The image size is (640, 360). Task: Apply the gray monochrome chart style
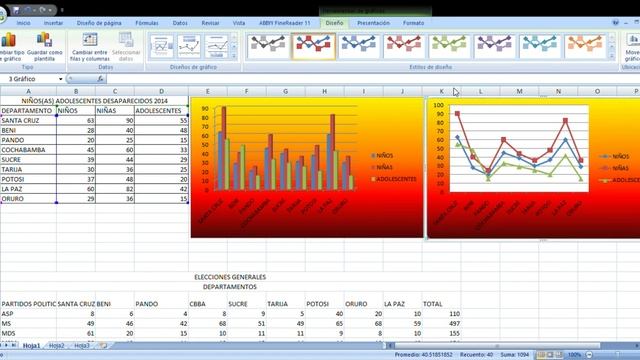tap(268, 46)
